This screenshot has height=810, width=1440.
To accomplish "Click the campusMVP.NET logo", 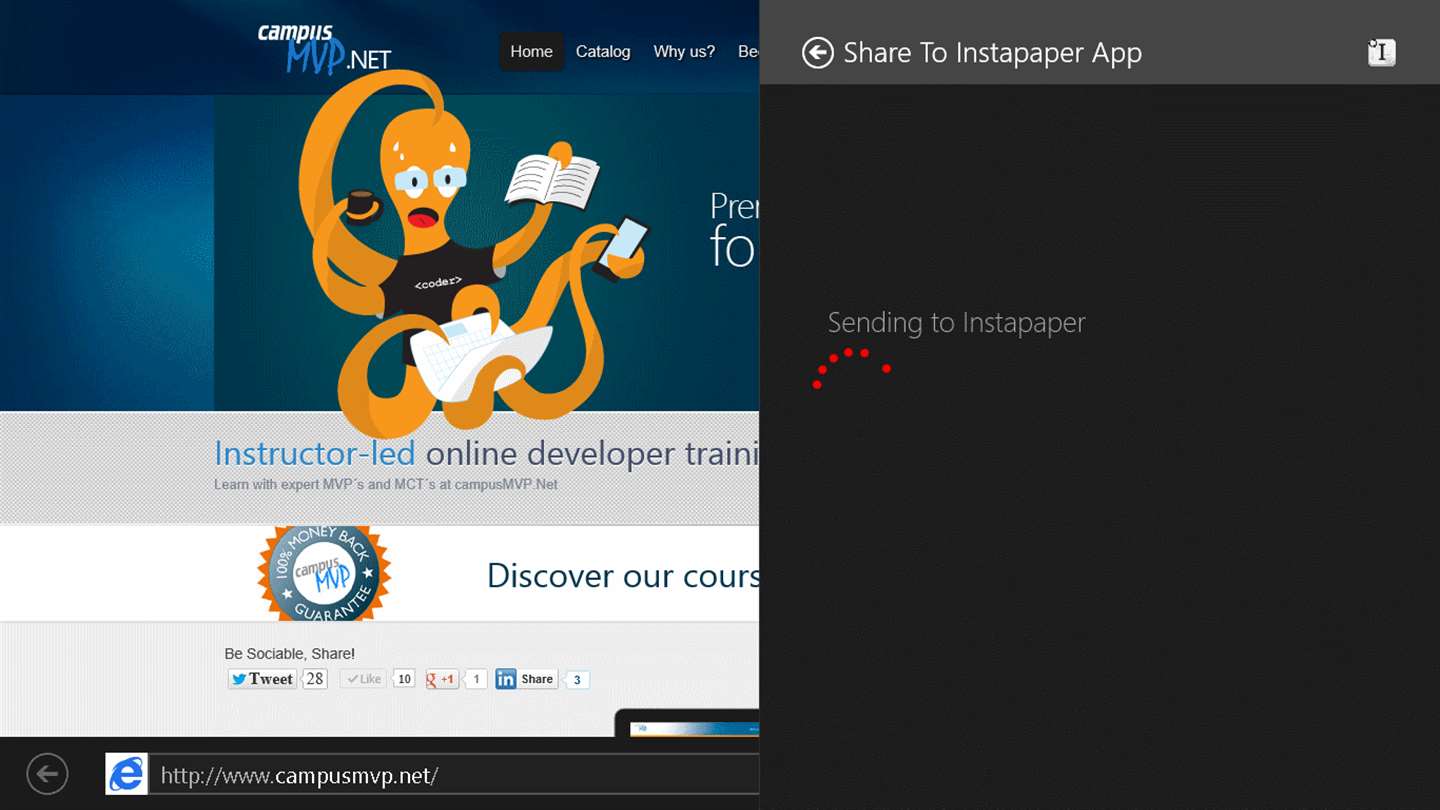I will [324, 49].
